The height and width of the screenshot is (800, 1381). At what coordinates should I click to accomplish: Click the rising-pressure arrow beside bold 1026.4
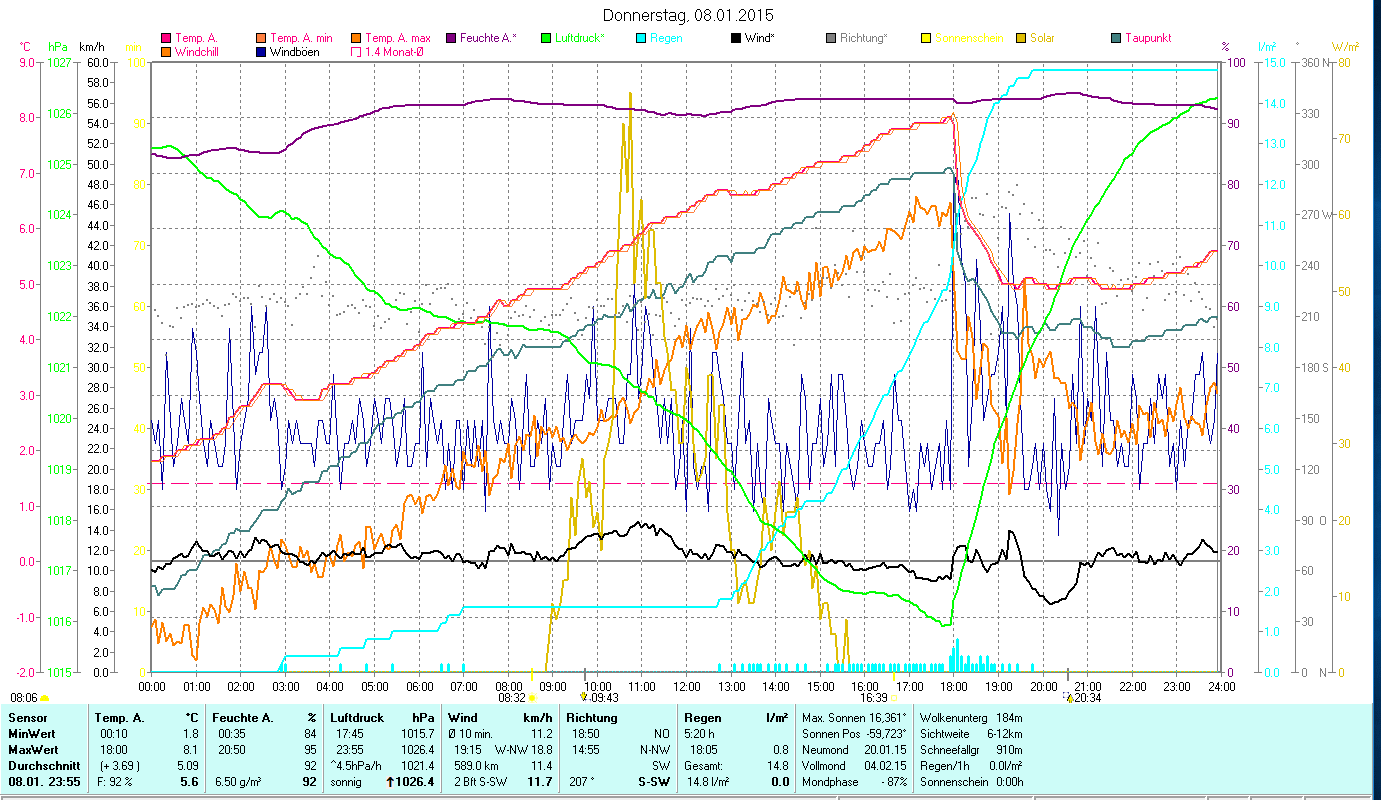(391, 781)
